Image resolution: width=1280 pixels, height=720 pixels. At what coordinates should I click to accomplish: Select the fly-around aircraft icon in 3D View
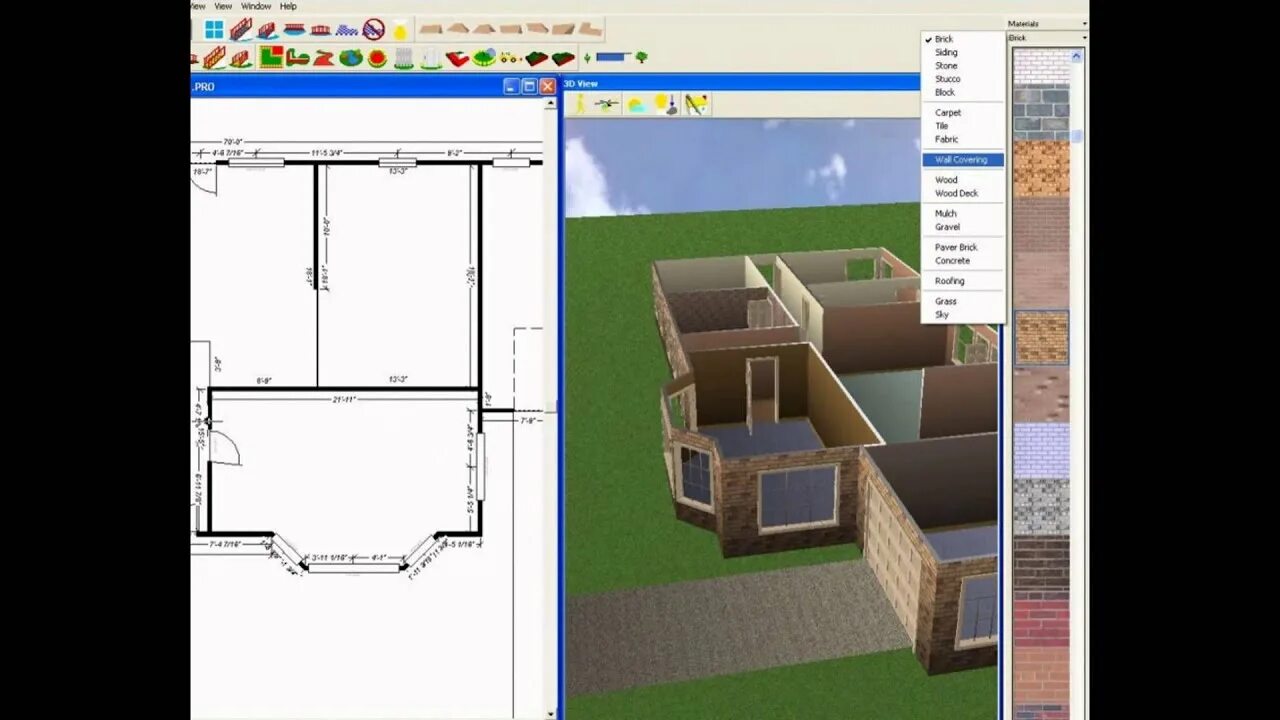click(607, 104)
